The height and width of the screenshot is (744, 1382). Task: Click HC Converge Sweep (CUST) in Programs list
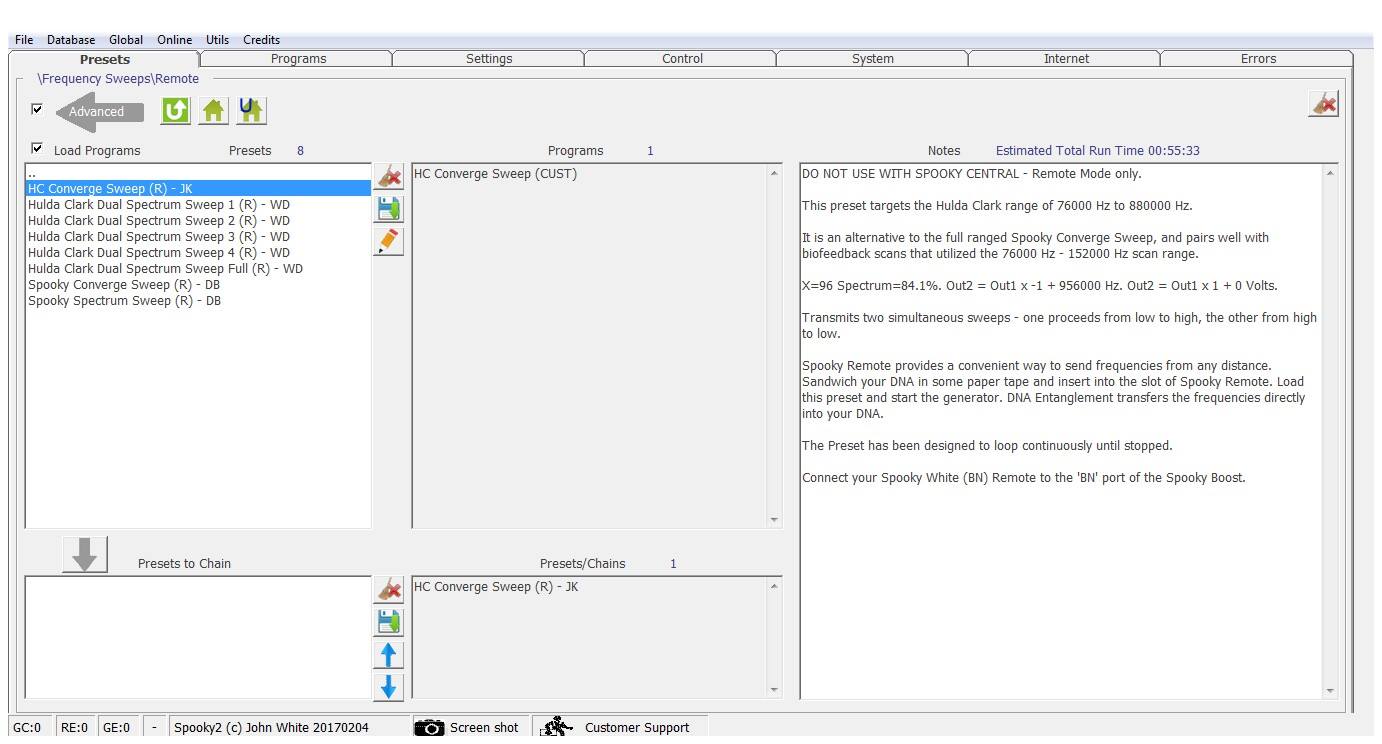click(495, 174)
